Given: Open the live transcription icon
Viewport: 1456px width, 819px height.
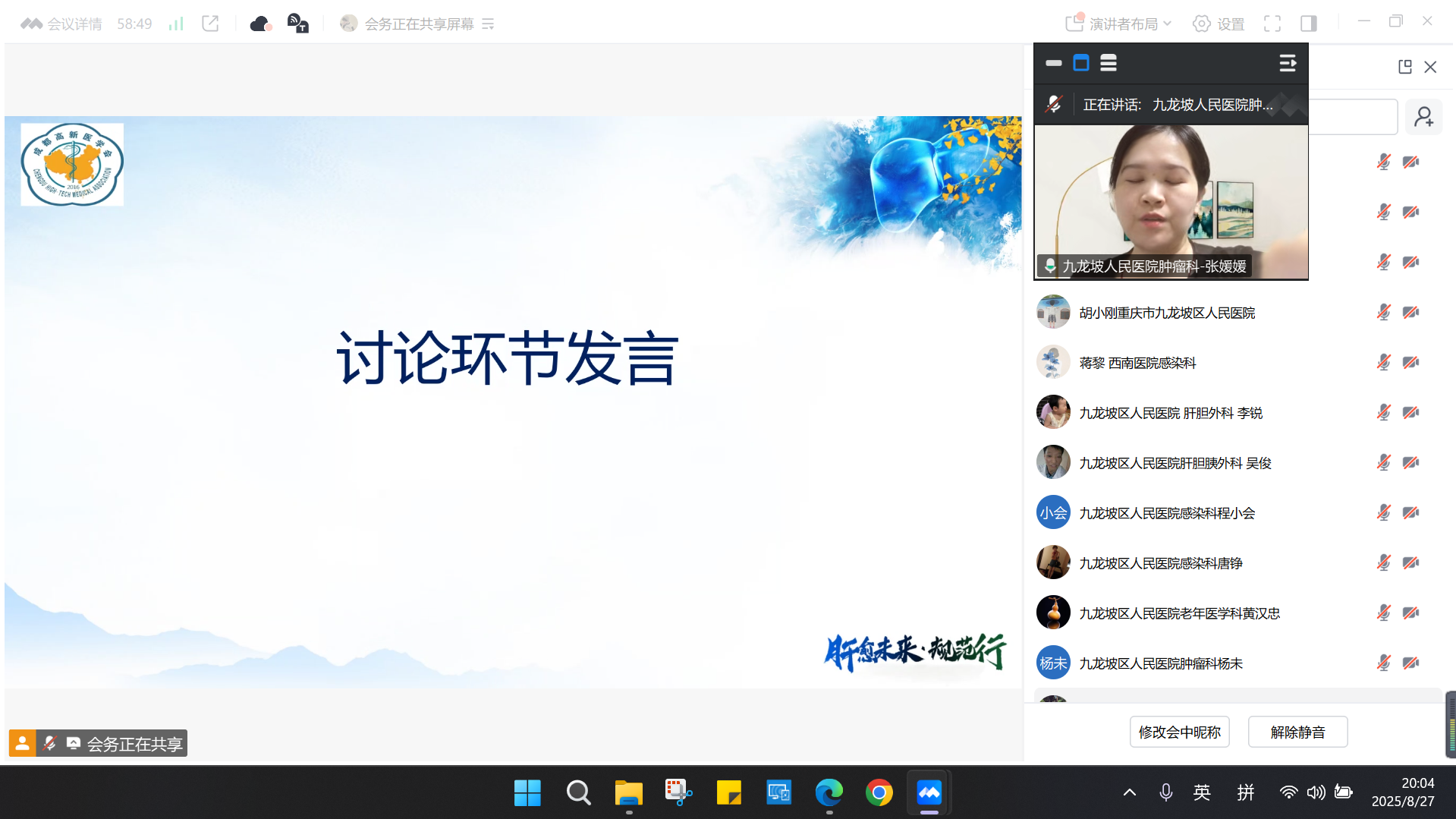Looking at the screenshot, I should pos(297,24).
